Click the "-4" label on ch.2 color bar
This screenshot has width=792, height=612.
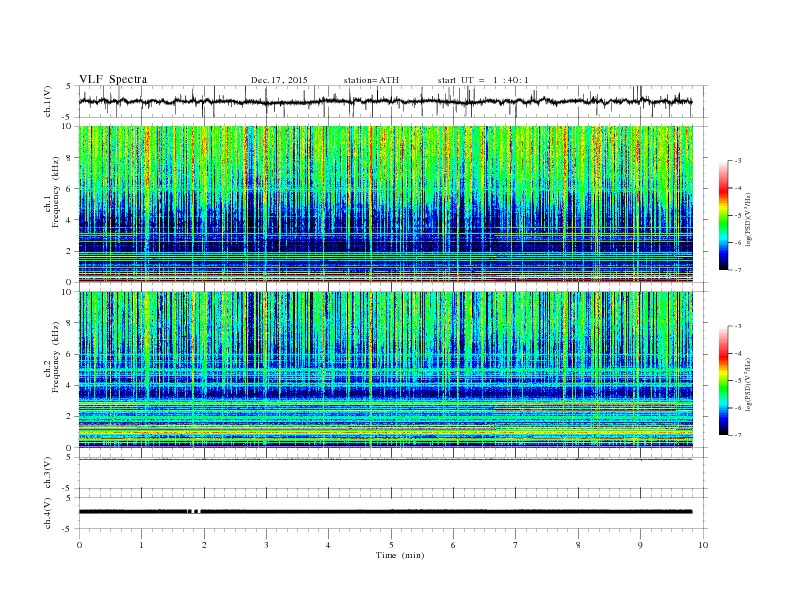pos(738,353)
